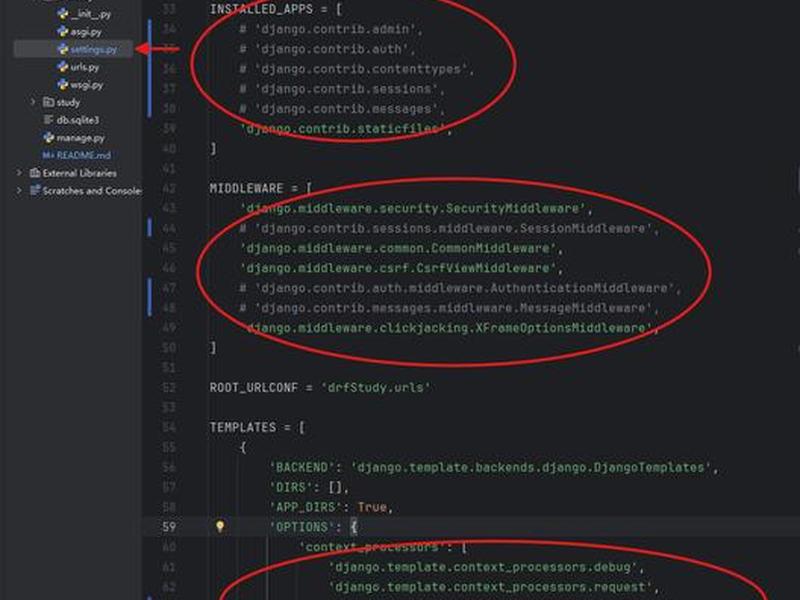Click the 'APP_DIRS' key
The width and height of the screenshot is (800, 600).
(x=306, y=507)
